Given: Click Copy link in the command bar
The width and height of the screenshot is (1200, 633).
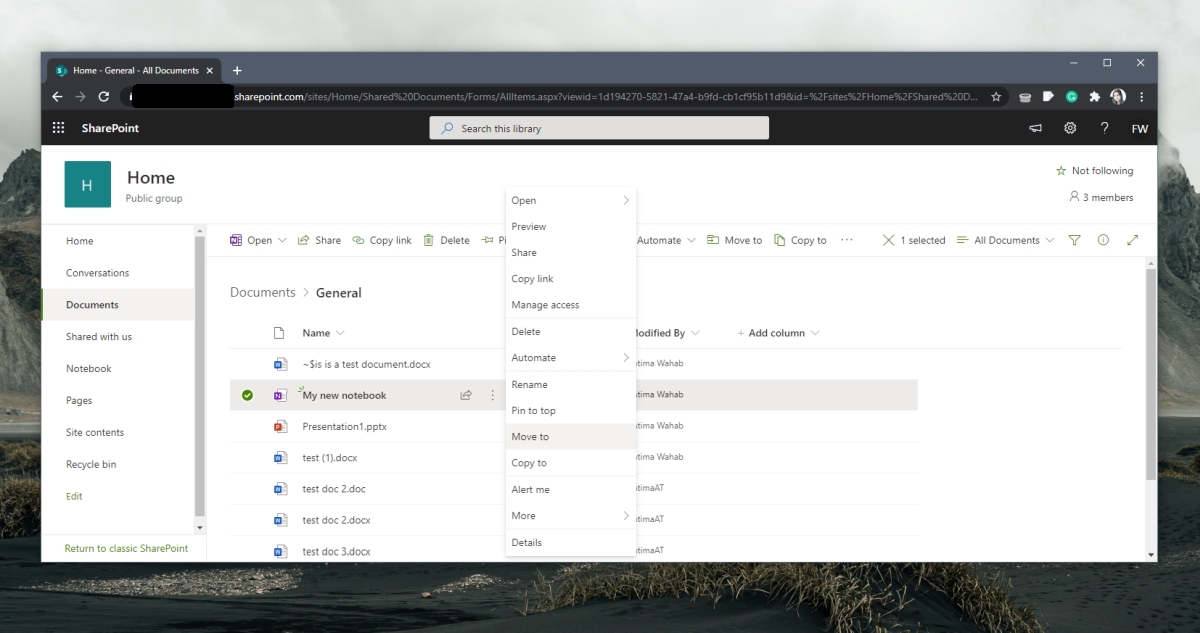Looking at the screenshot, I should (382, 240).
